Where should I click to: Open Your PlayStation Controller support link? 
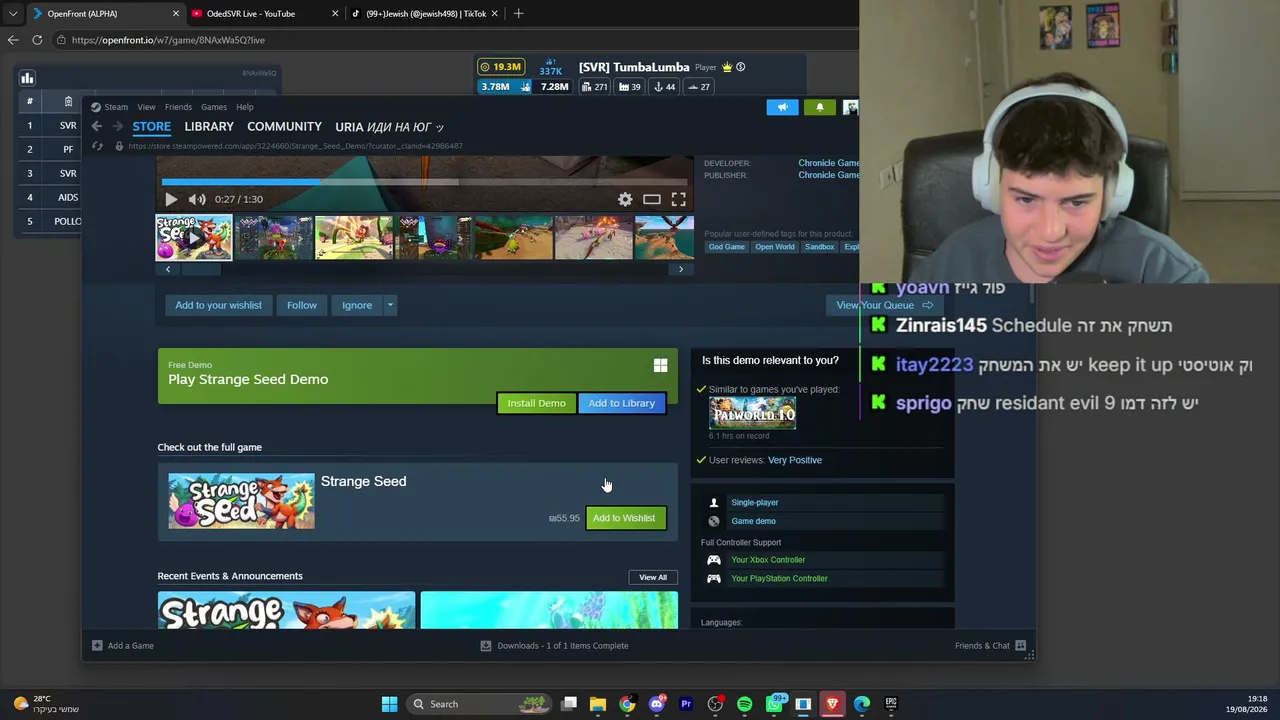click(779, 578)
